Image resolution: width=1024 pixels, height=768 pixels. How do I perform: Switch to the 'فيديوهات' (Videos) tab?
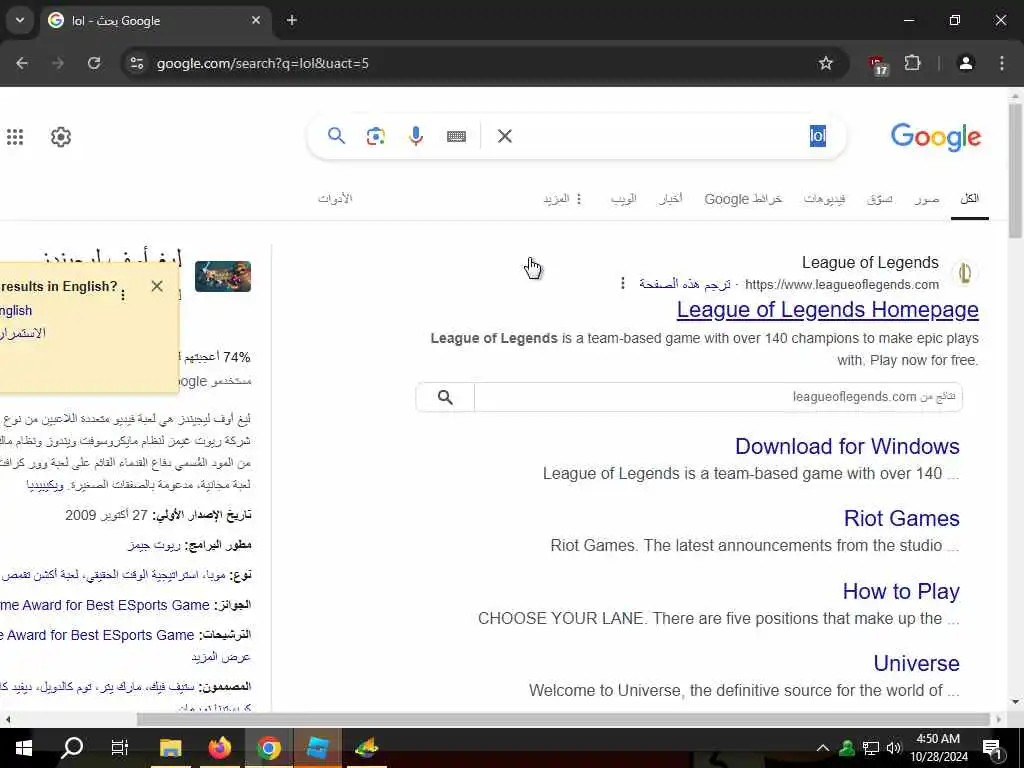pos(824,199)
